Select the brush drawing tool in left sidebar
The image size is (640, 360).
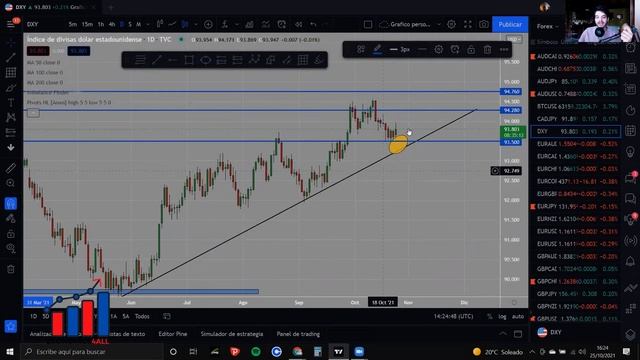pos(11,88)
